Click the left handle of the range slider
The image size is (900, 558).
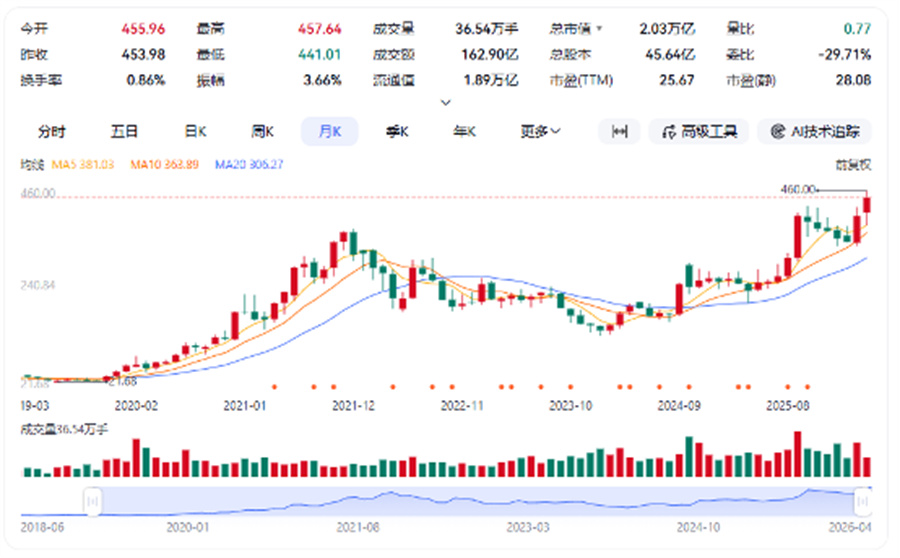click(92, 501)
